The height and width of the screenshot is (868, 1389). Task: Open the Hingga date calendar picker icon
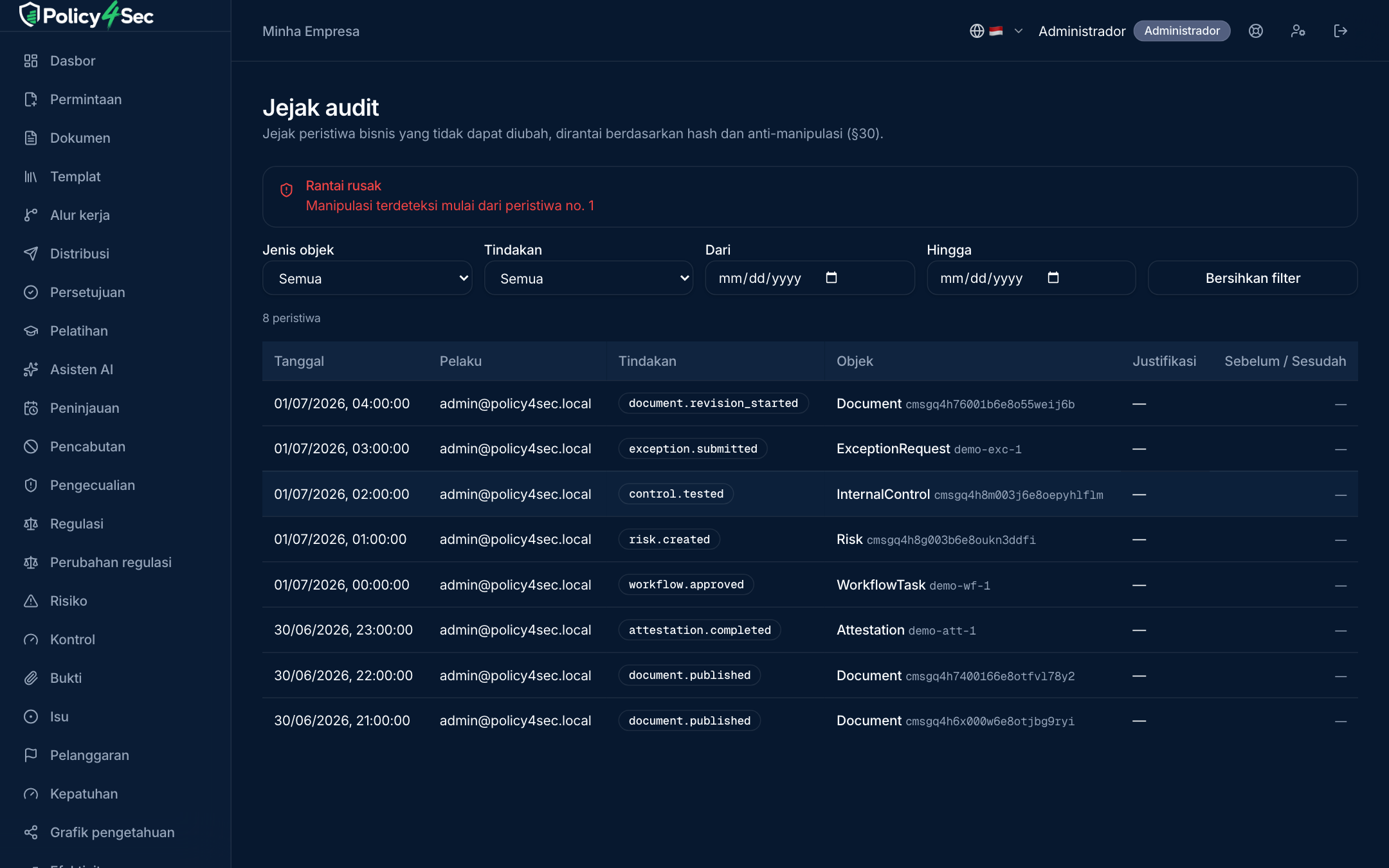pos(1053,278)
